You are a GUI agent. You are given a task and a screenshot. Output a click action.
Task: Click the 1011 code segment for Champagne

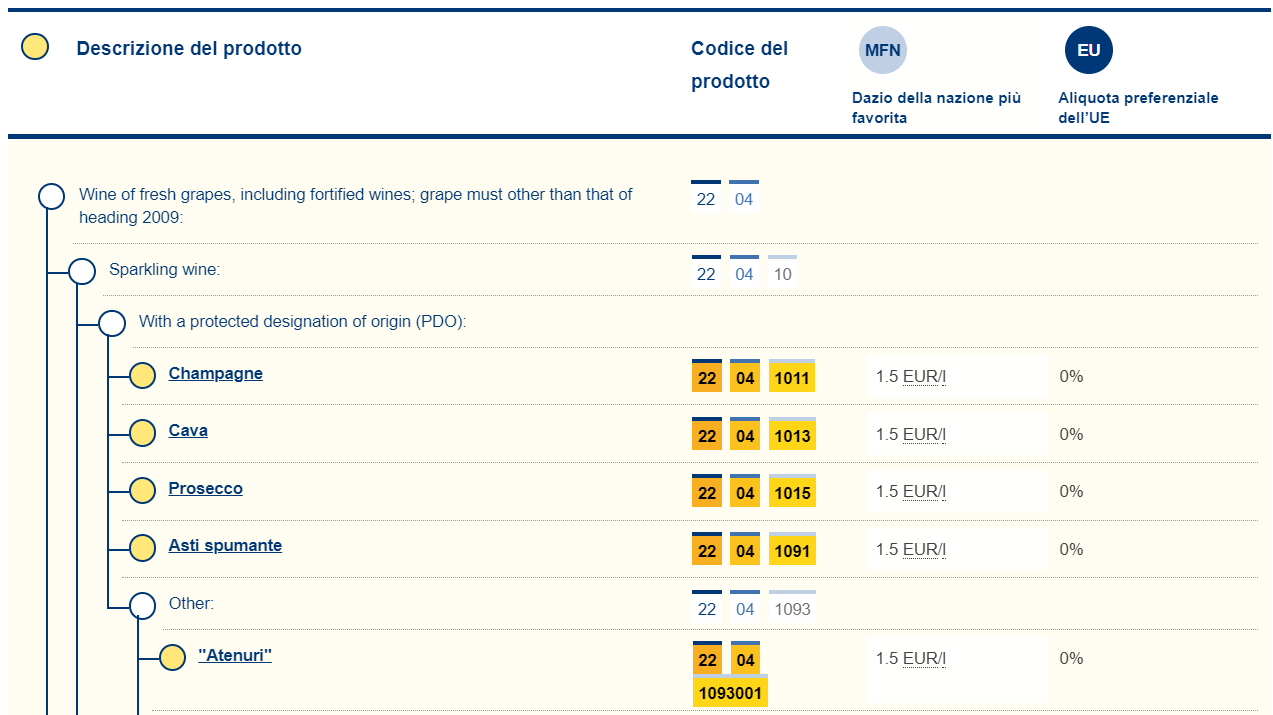(792, 379)
